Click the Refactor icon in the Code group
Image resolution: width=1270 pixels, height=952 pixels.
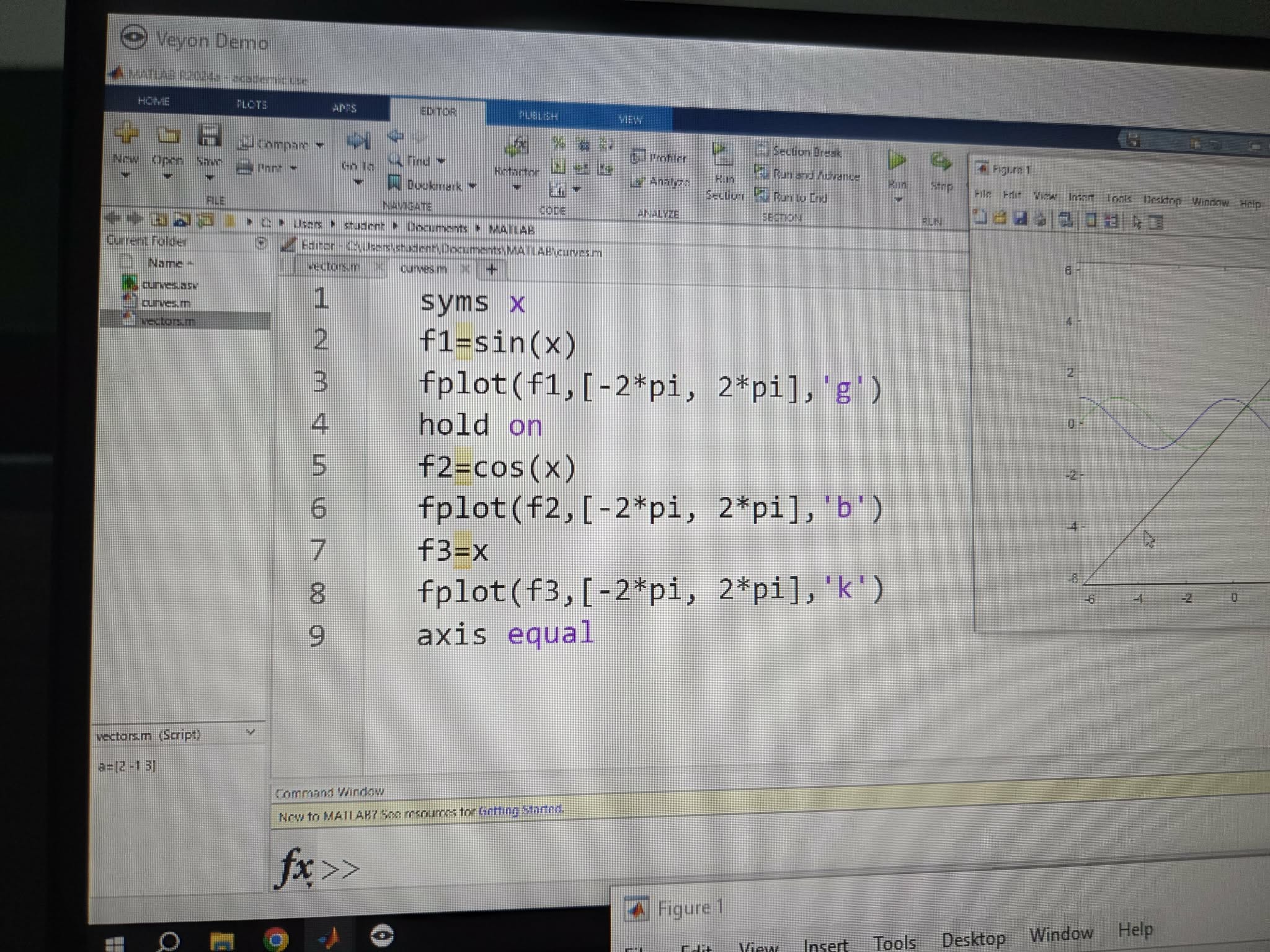click(517, 147)
